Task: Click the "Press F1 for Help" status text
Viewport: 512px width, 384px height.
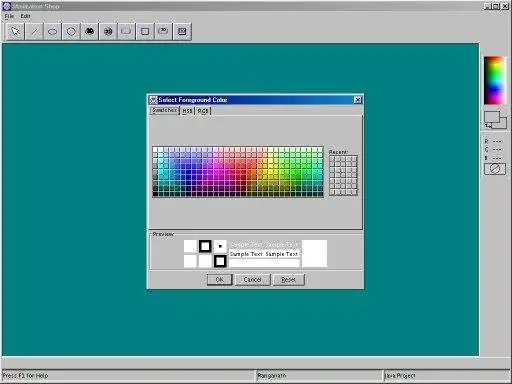Action: pos(25,376)
